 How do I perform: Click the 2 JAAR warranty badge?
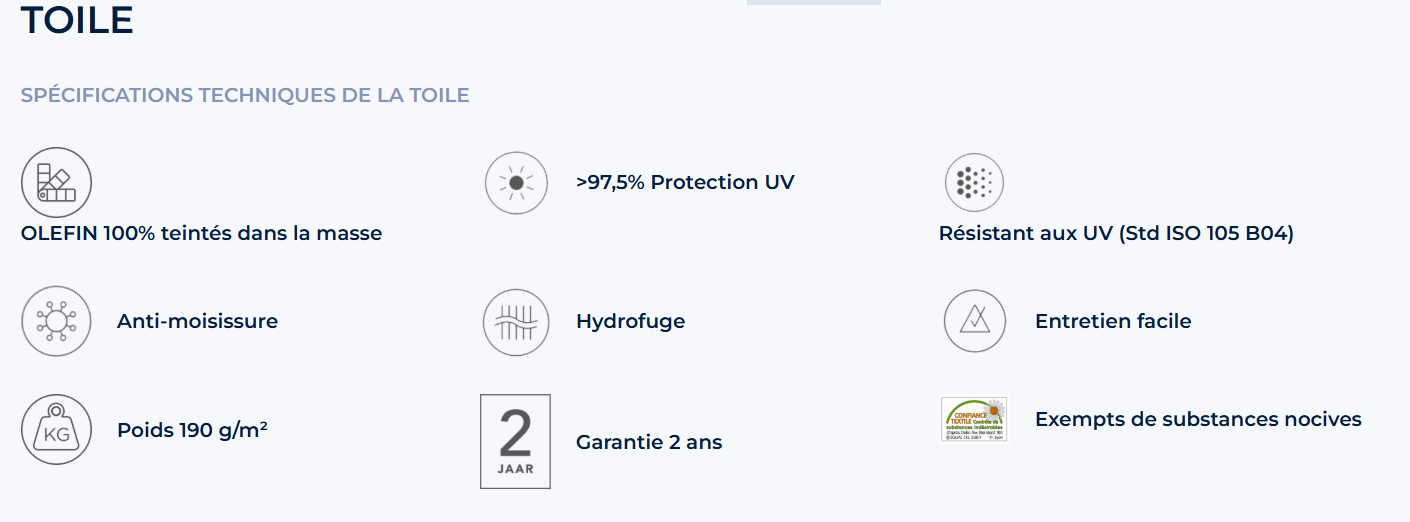515,441
